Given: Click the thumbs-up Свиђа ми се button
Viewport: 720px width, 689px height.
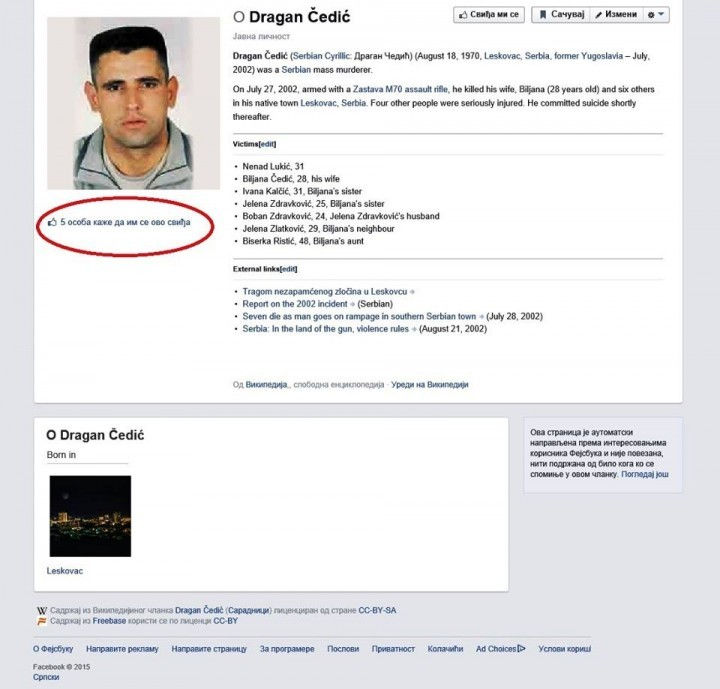Looking at the screenshot, I should point(489,15).
